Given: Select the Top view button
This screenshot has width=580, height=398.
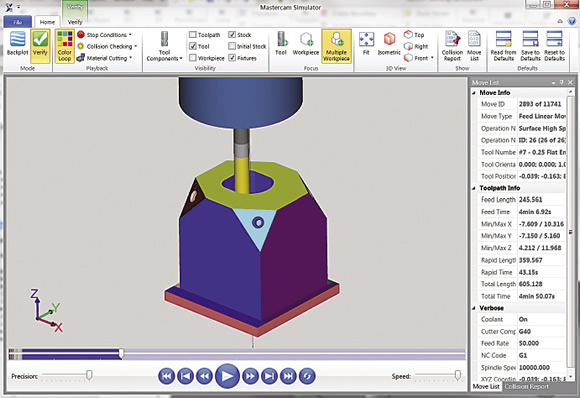Looking at the screenshot, I should (414, 35).
